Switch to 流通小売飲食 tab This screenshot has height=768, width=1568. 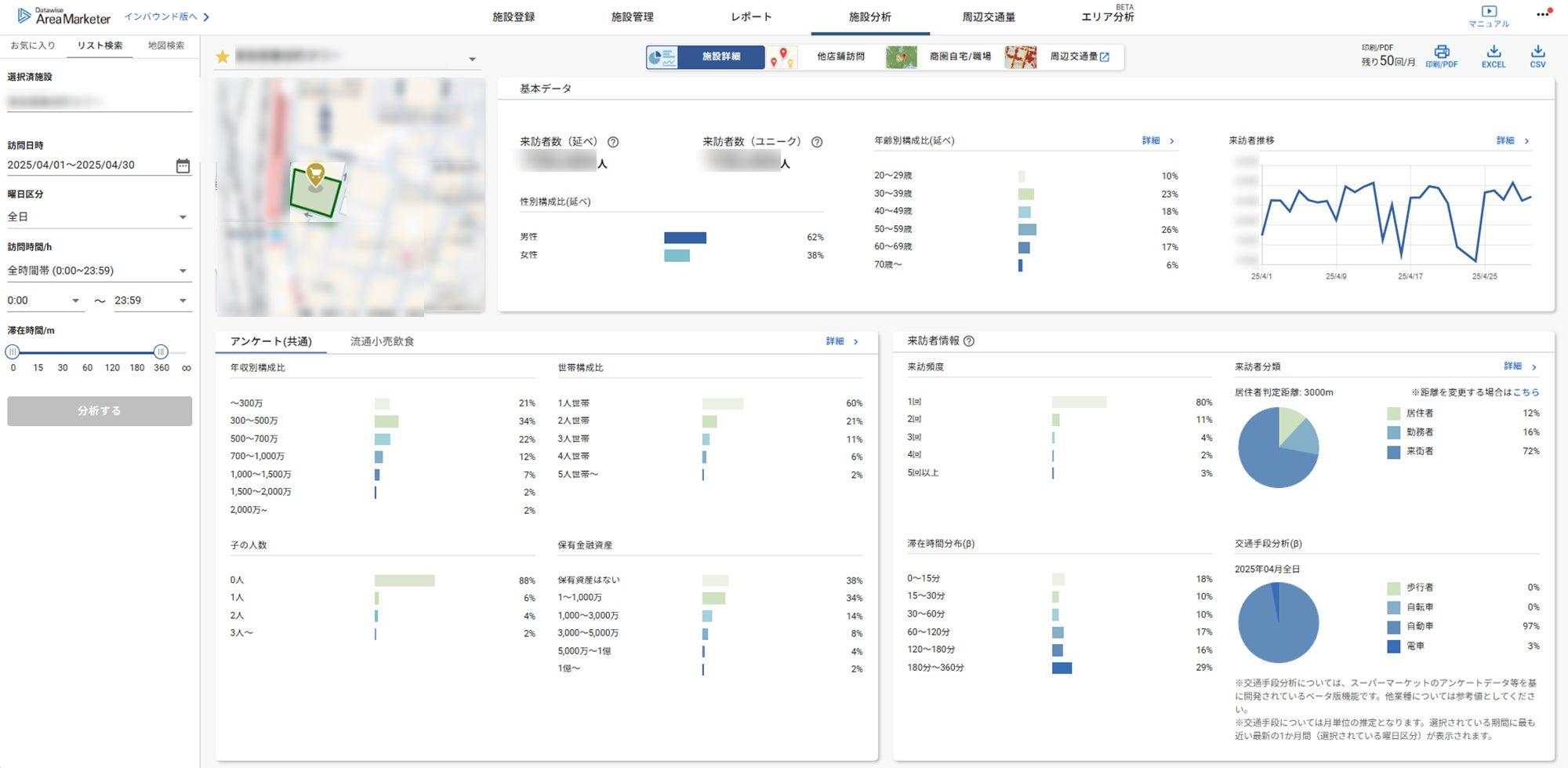point(382,341)
